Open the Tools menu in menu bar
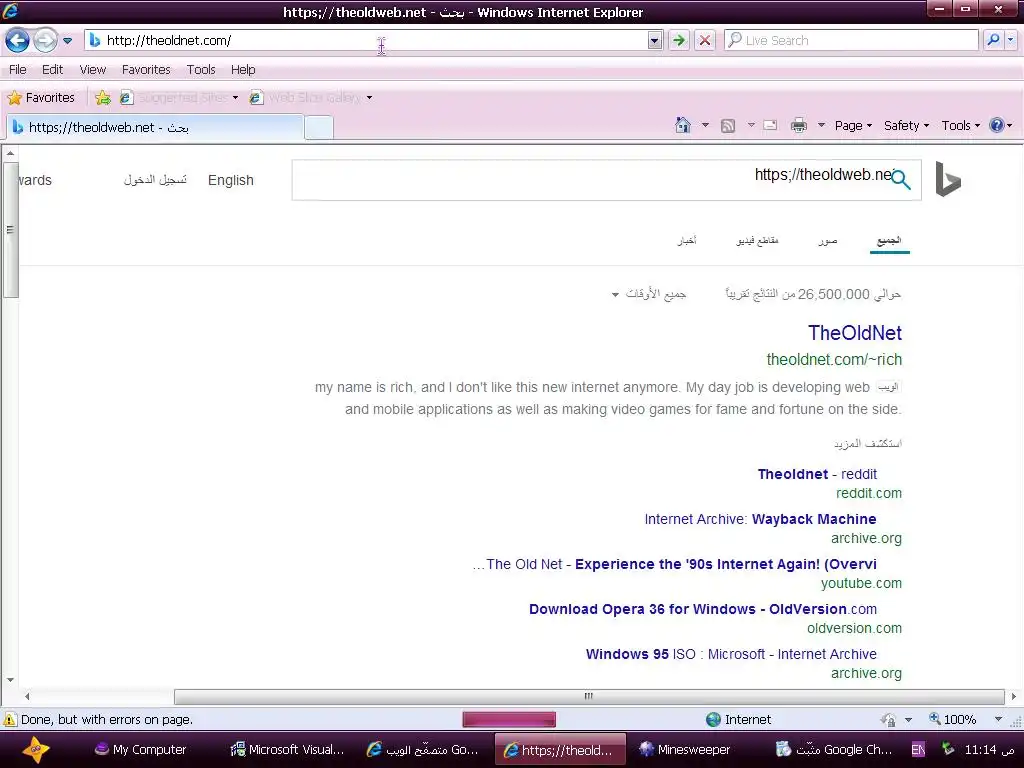1024x768 pixels. [x=200, y=70]
